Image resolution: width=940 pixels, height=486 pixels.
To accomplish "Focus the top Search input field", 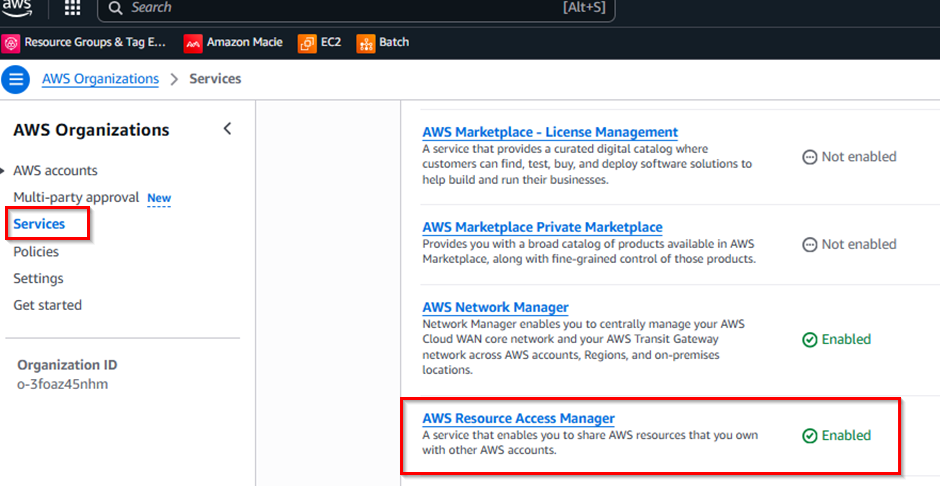I will click(x=356, y=8).
